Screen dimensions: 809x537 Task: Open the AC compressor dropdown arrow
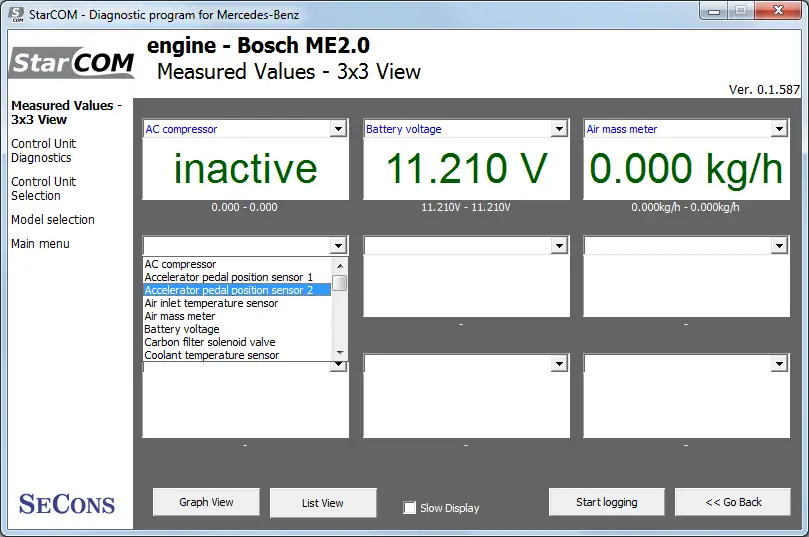pos(338,128)
